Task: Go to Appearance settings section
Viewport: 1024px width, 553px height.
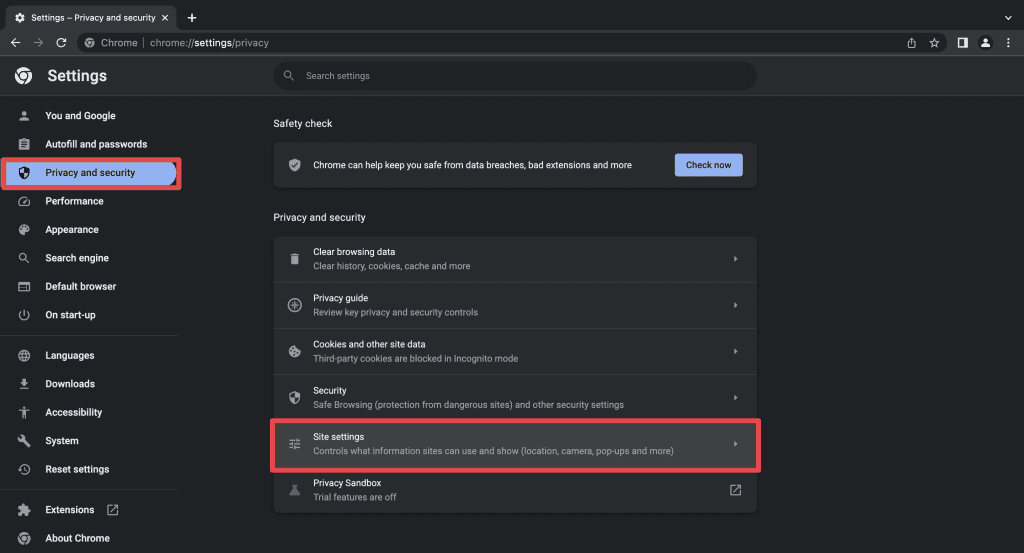Action: 72,230
